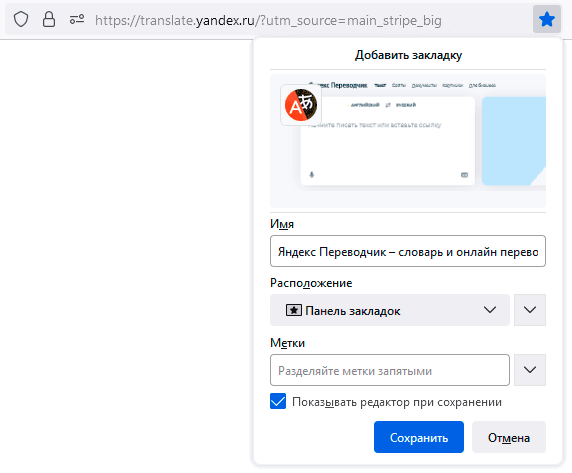Viewport: 572px width, 473px height.
Task: Click the Добавить закладку heading
Action: click(x=408, y=55)
